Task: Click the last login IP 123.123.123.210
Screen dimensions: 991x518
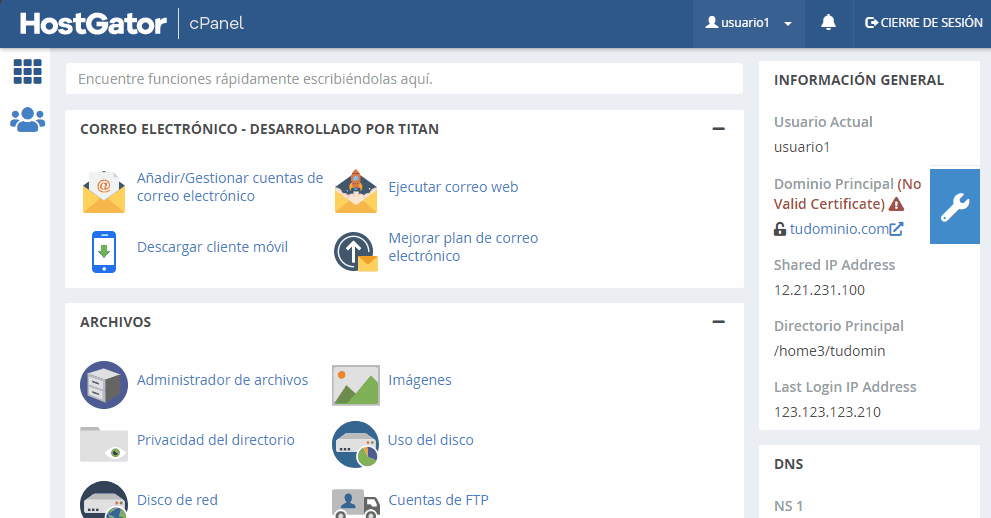Action: [827, 412]
